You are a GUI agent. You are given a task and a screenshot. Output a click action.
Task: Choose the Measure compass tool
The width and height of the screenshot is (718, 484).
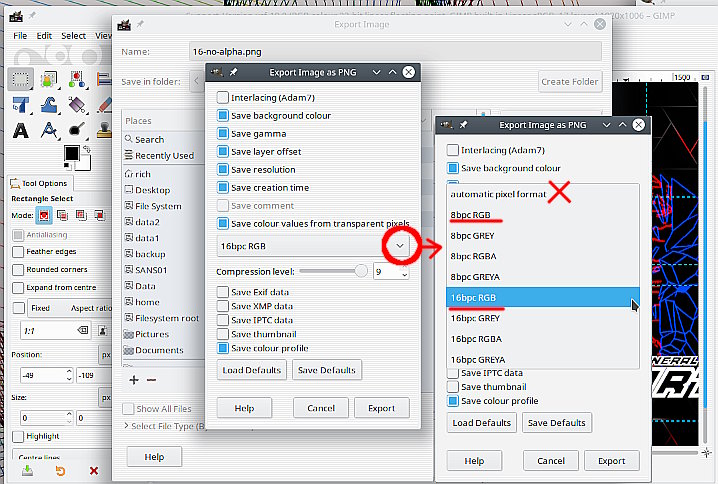pyautogui.click(x=49, y=131)
